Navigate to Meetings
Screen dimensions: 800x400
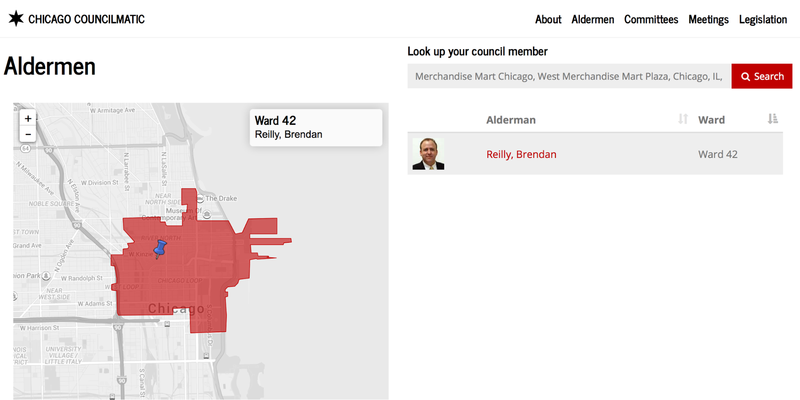point(708,19)
